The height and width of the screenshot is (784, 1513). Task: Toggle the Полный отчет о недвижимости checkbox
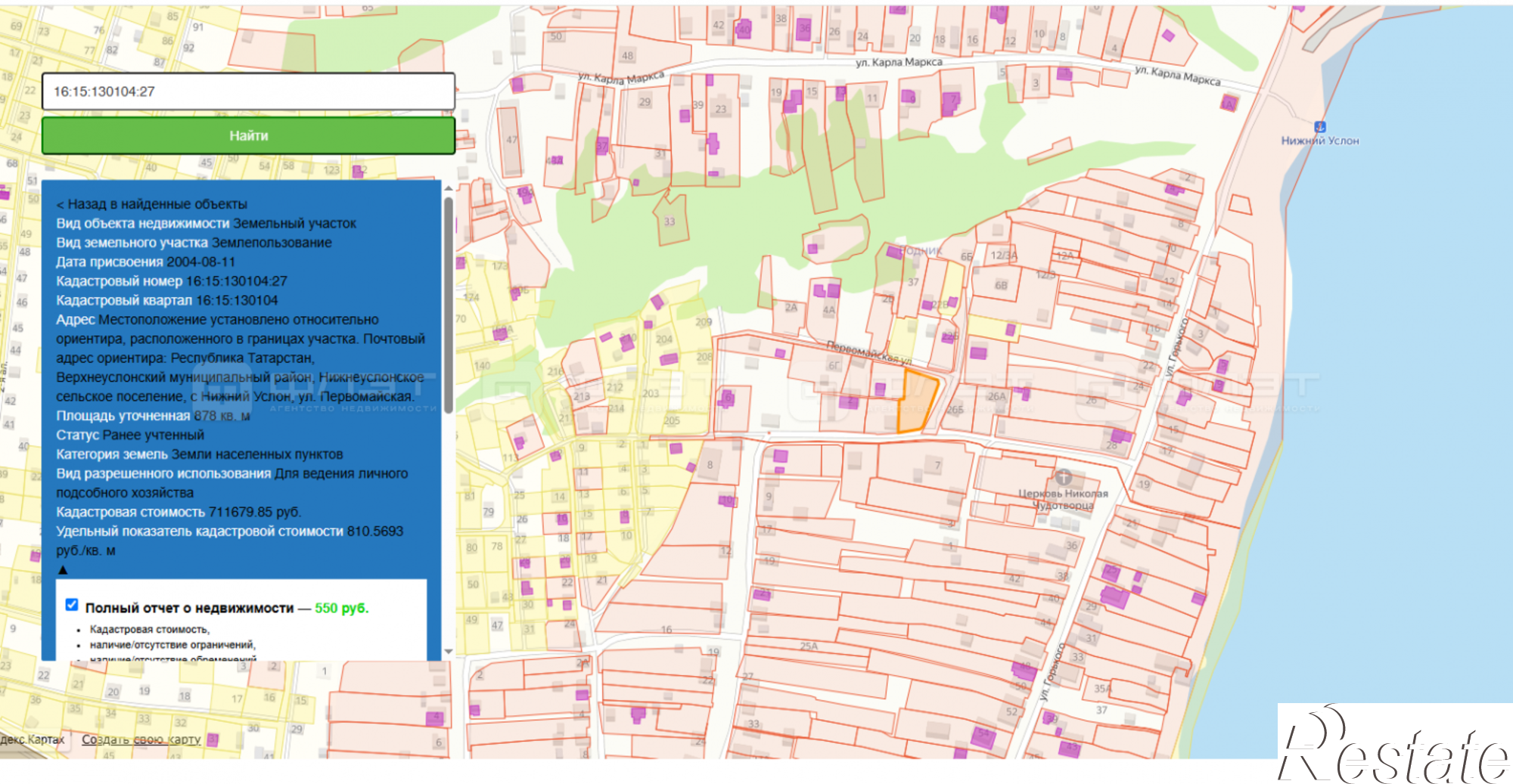pos(72,605)
